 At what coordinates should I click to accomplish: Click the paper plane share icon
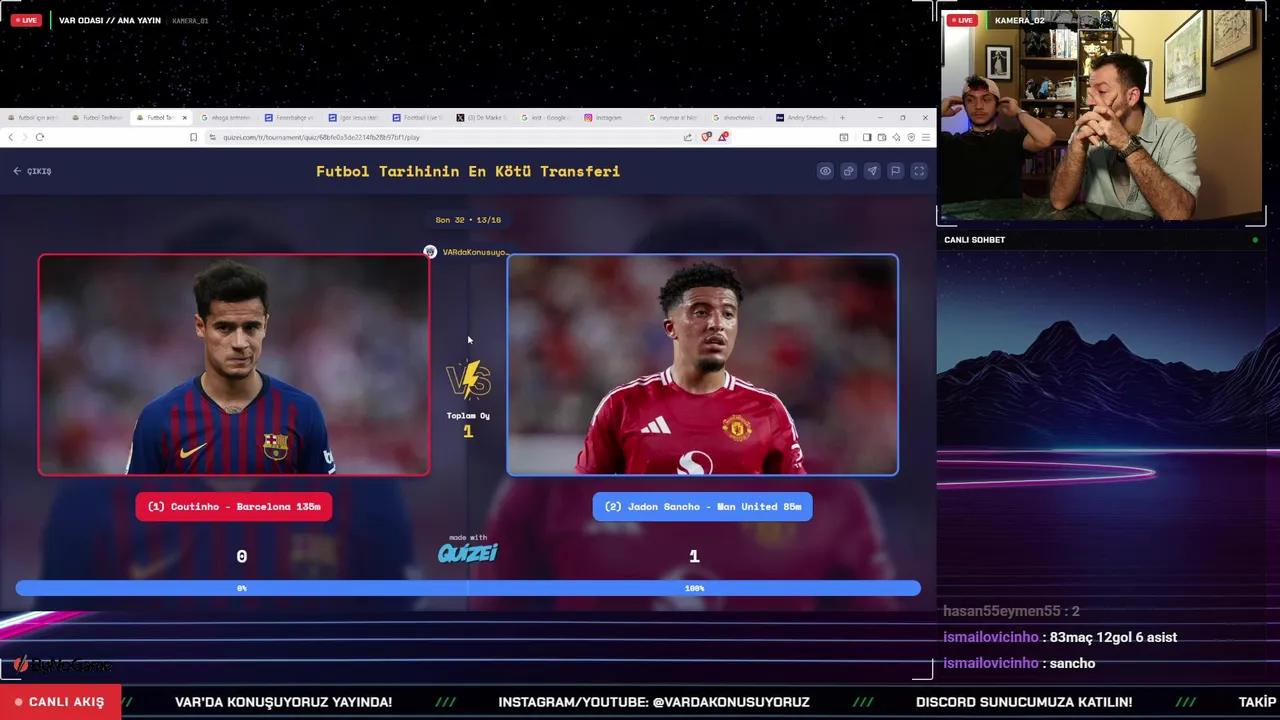(872, 171)
